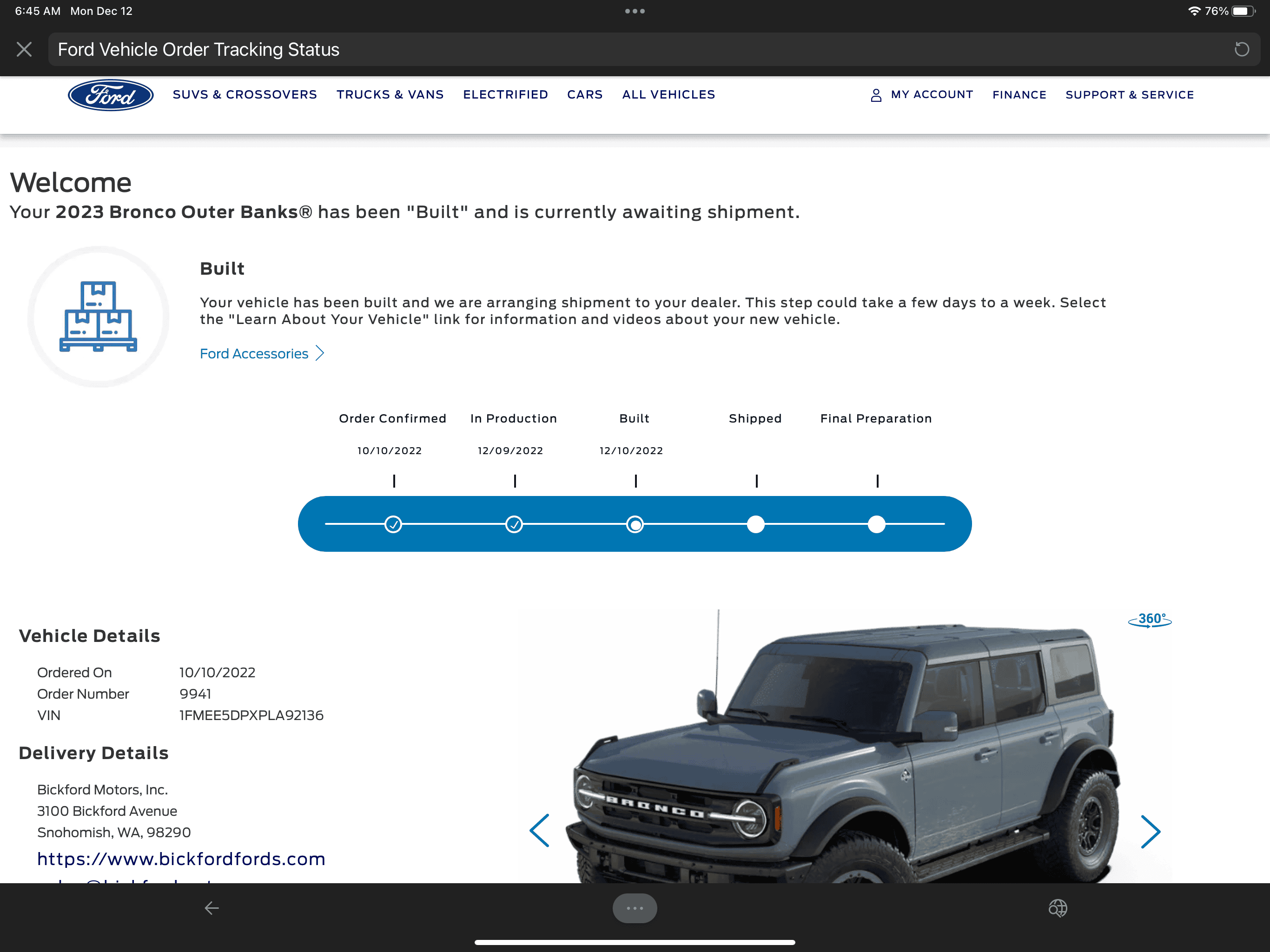Image resolution: width=1270 pixels, height=952 pixels.
Task: Open Electrified menu
Action: click(x=505, y=95)
